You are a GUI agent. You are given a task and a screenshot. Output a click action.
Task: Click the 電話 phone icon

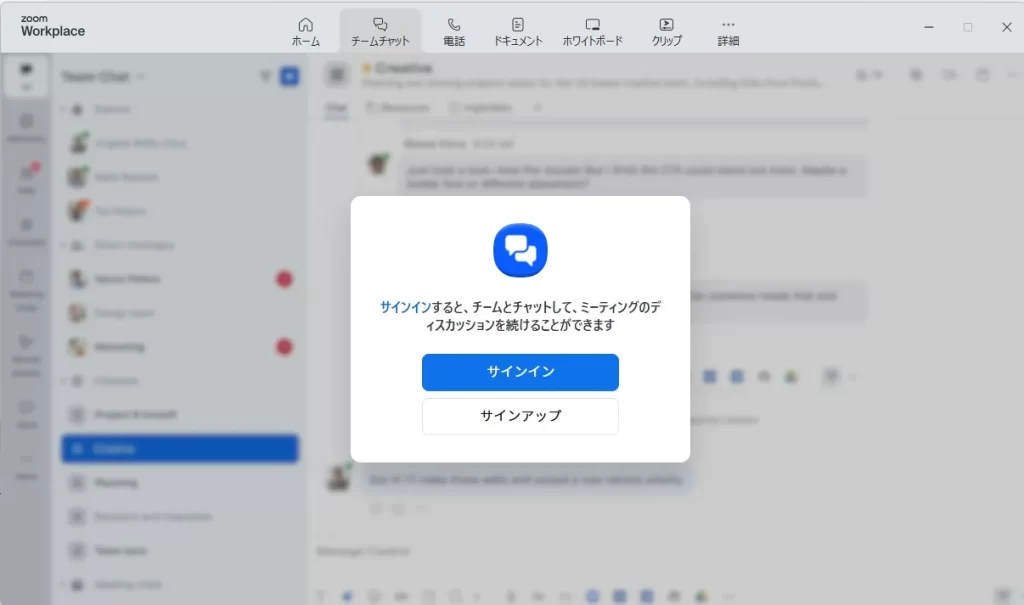pyautogui.click(x=454, y=31)
